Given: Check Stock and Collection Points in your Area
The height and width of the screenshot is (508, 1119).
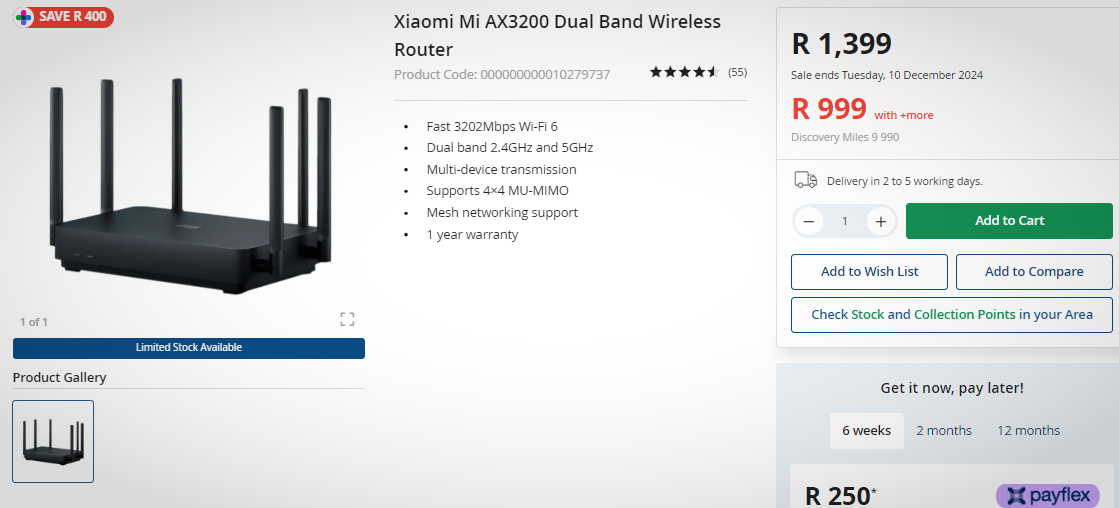Looking at the screenshot, I should [951, 314].
